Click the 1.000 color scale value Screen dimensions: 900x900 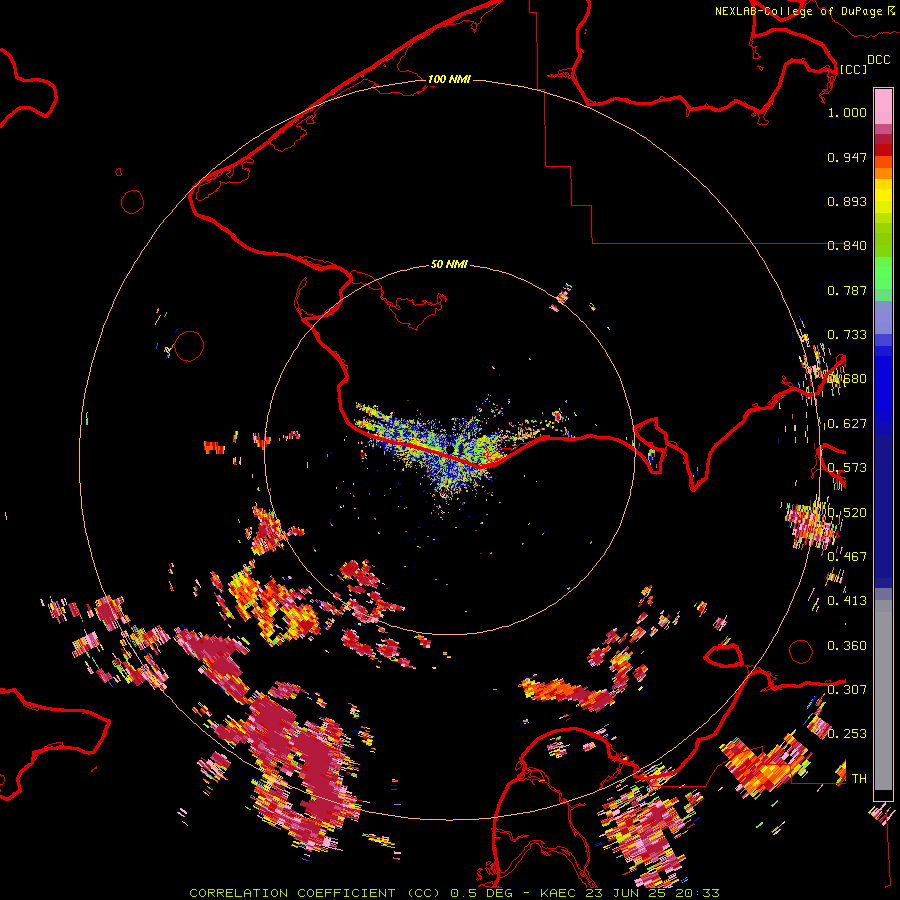[847, 112]
